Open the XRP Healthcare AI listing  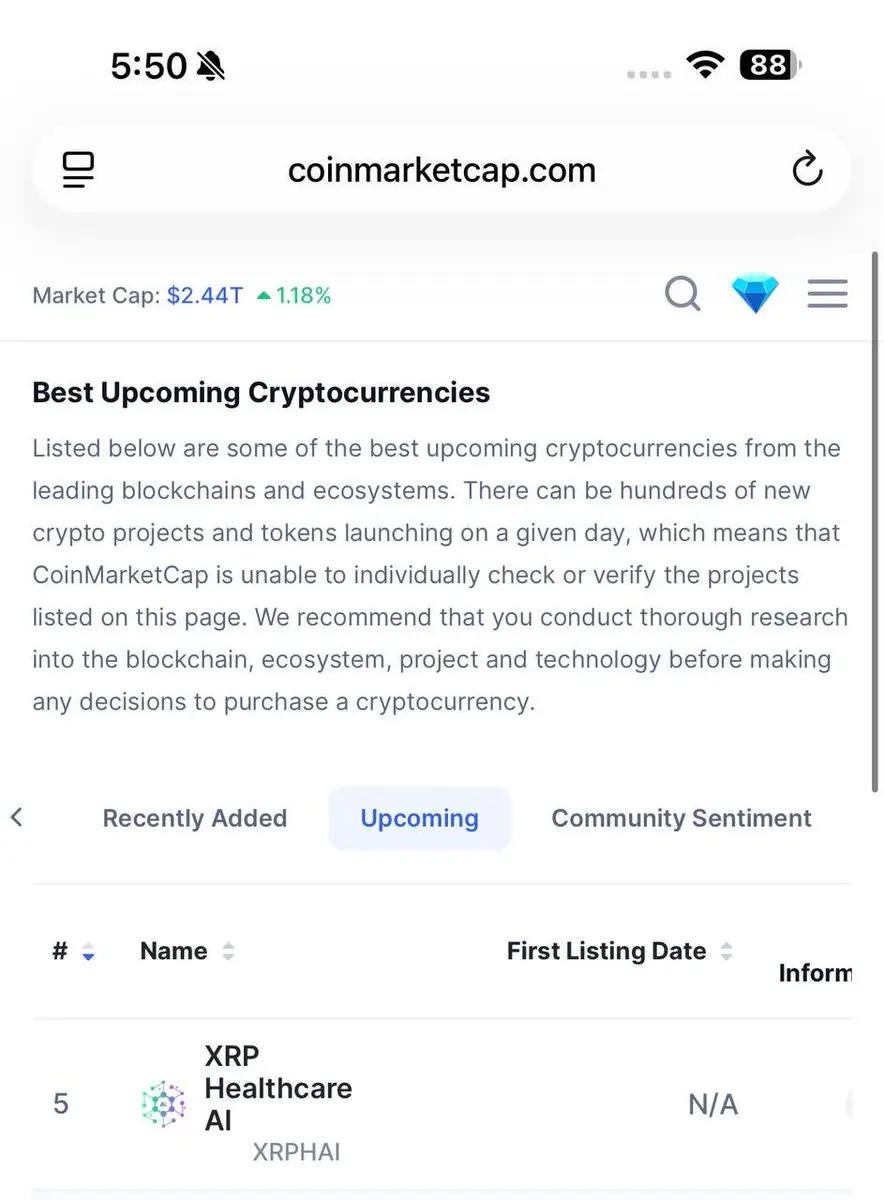pyautogui.click(x=442, y=1104)
